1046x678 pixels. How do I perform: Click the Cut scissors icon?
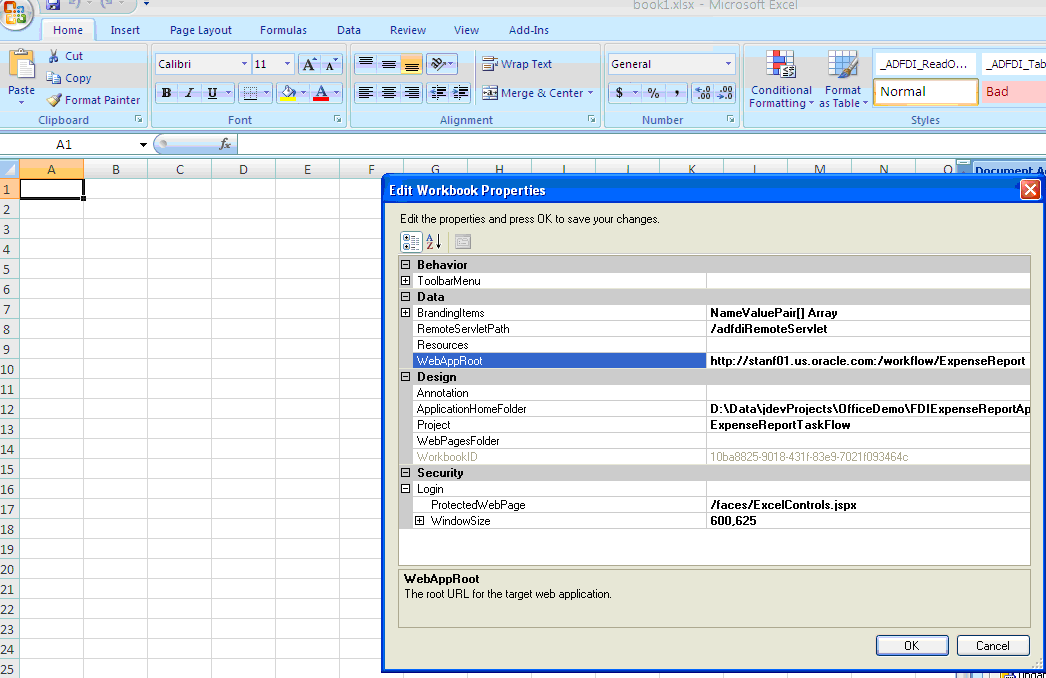pyautogui.click(x=53, y=56)
